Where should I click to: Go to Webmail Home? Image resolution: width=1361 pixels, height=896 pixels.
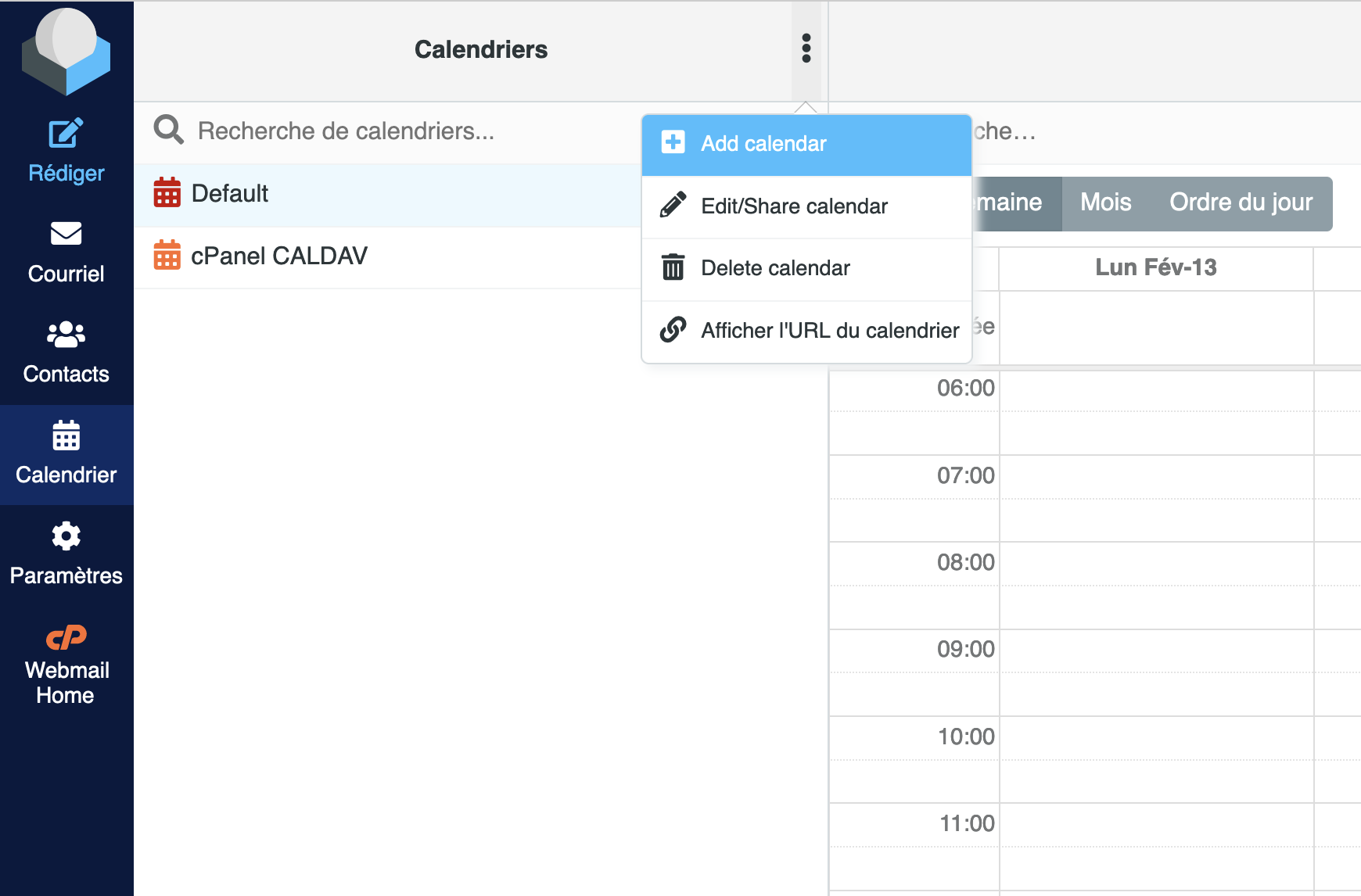coord(66,665)
